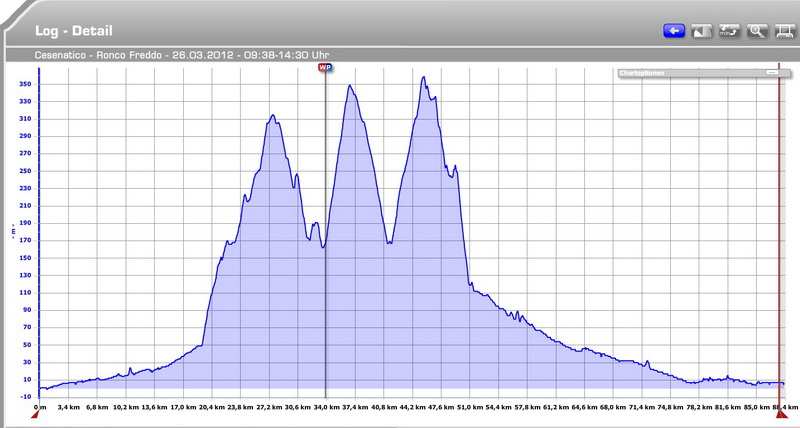This screenshot has width=800, height=428.
Task: Click the 51,0 km label on distance axis
Action: pyautogui.click(x=469, y=407)
